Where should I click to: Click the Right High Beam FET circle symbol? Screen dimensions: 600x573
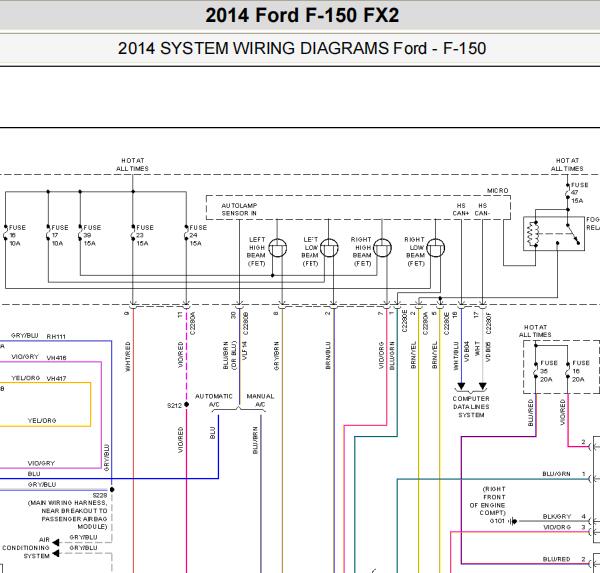coord(382,248)
